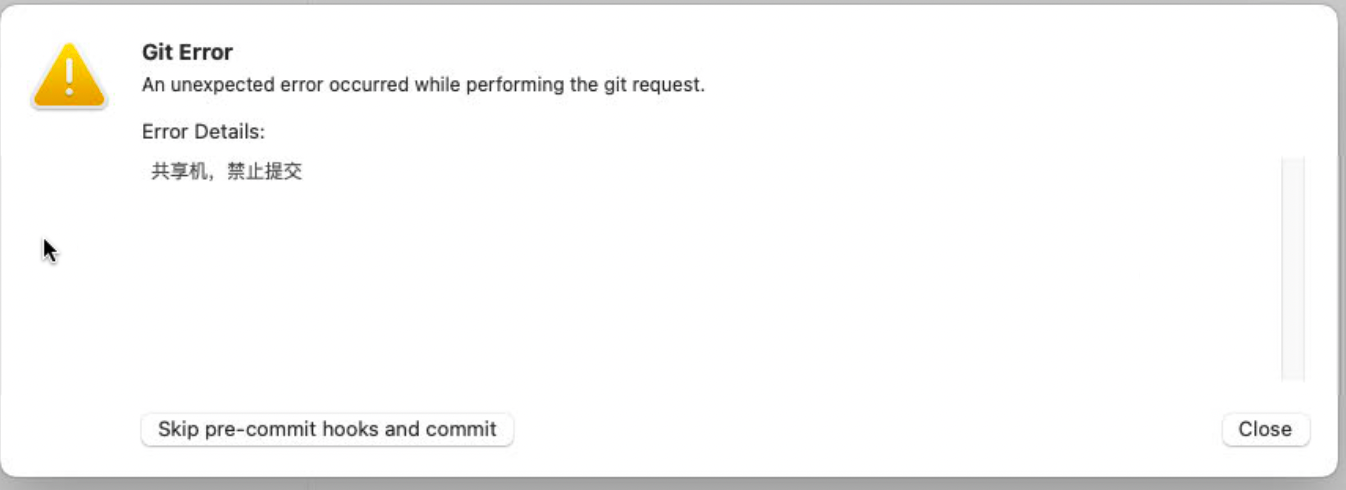Click the Chinese error text 共享机，禁止提交

pyautogui.click(x=226, y=172)
